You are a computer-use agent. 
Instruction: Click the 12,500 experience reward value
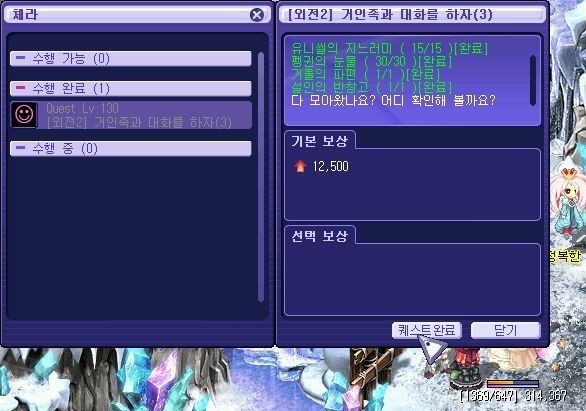coord(330,166)
